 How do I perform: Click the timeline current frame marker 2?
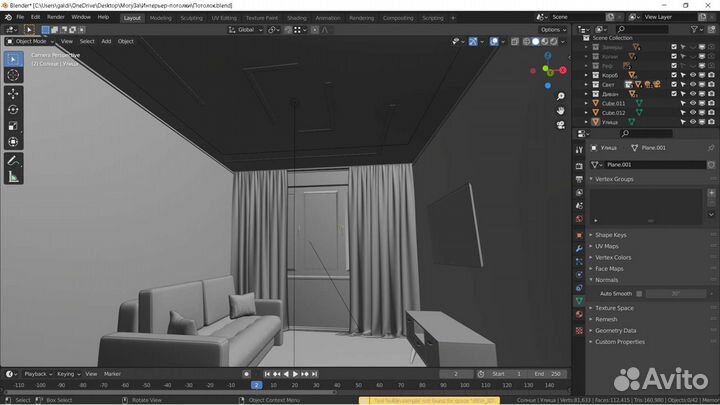257,385
